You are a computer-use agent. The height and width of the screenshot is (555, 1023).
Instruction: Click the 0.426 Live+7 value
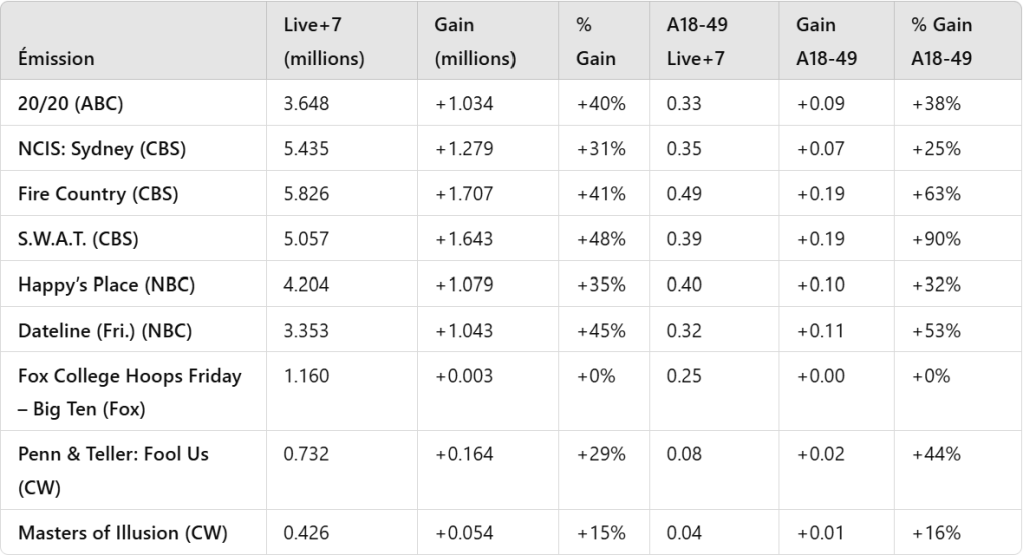(x=306, y=533)
